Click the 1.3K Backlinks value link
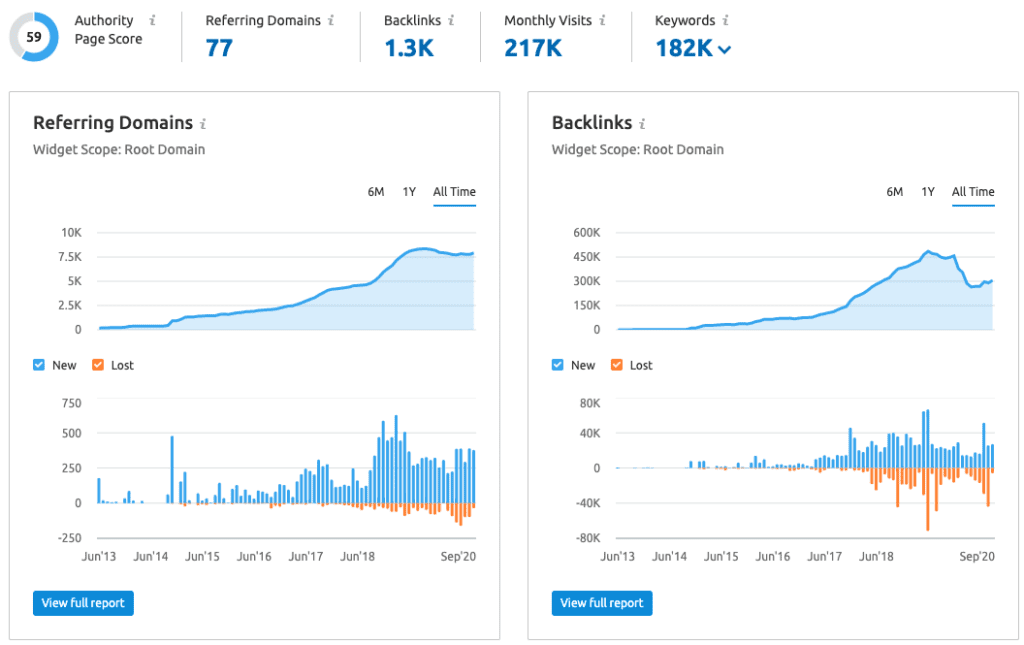This screenshot has width=1024, height=645. [x=409, y=48]
